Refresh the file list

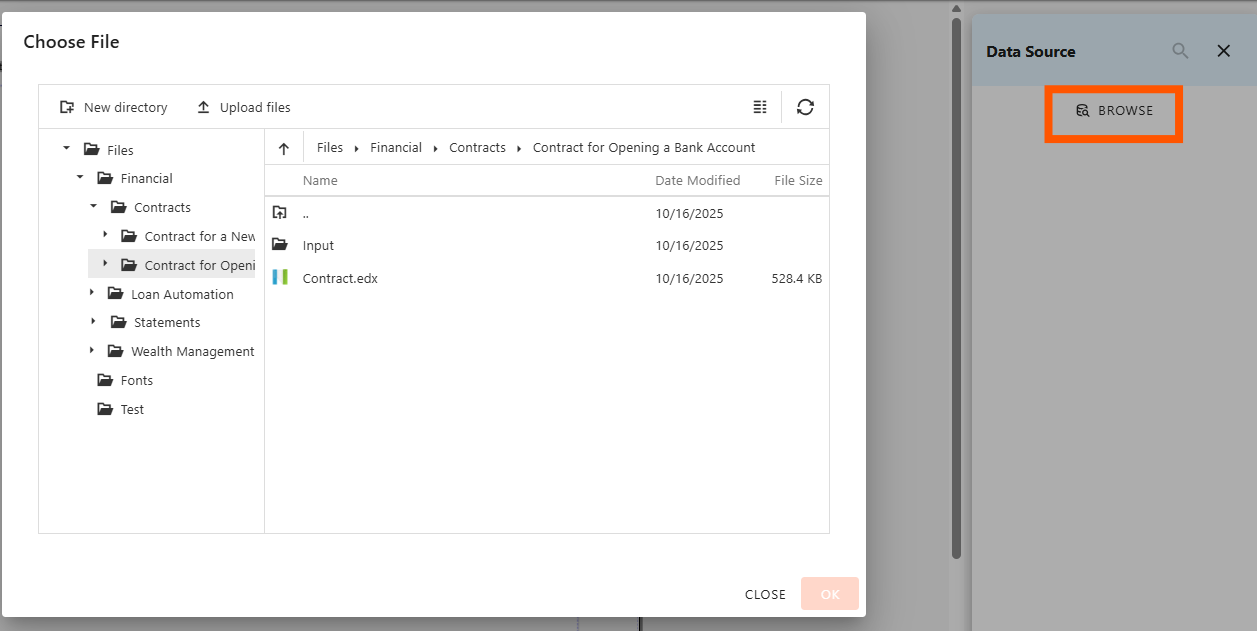(805, 107)
